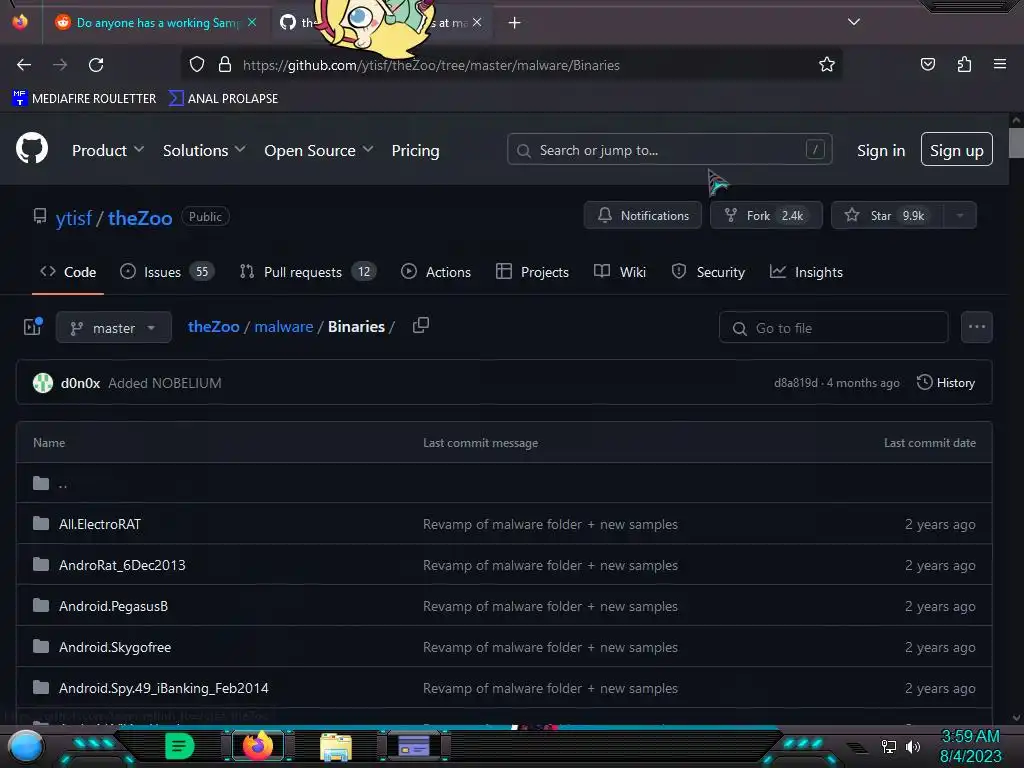Open d0n0x author profile
The height and width of the screenshot is (768, 1024).
point(80,383)
